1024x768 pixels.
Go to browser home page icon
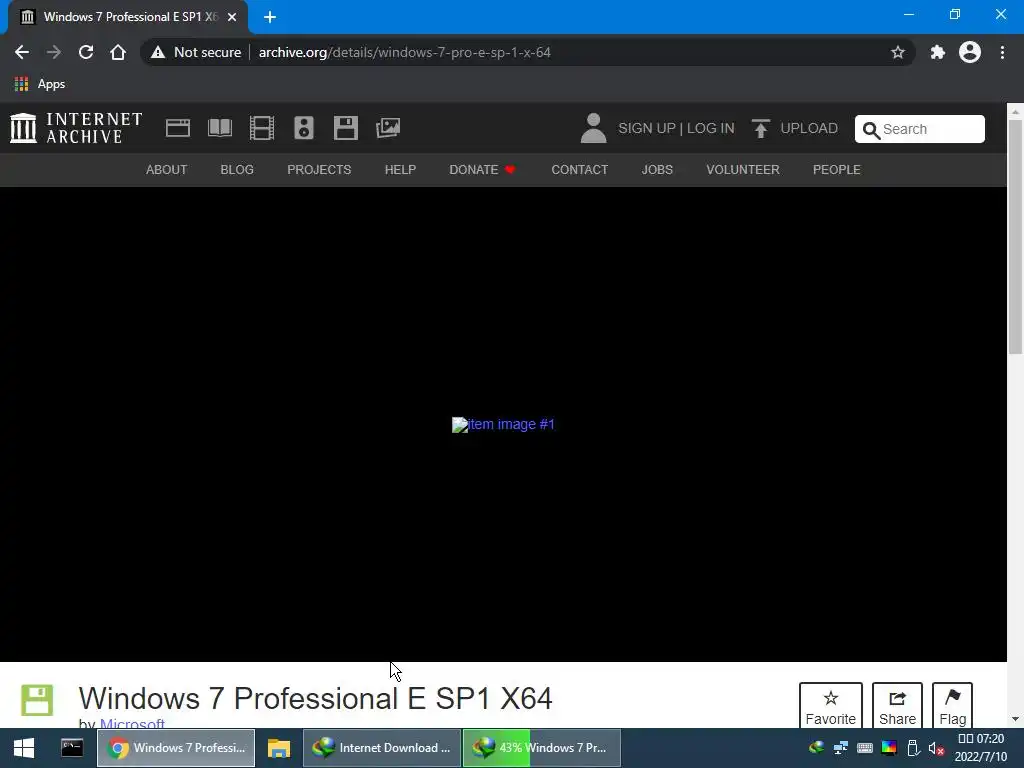(x=118, y=52)
